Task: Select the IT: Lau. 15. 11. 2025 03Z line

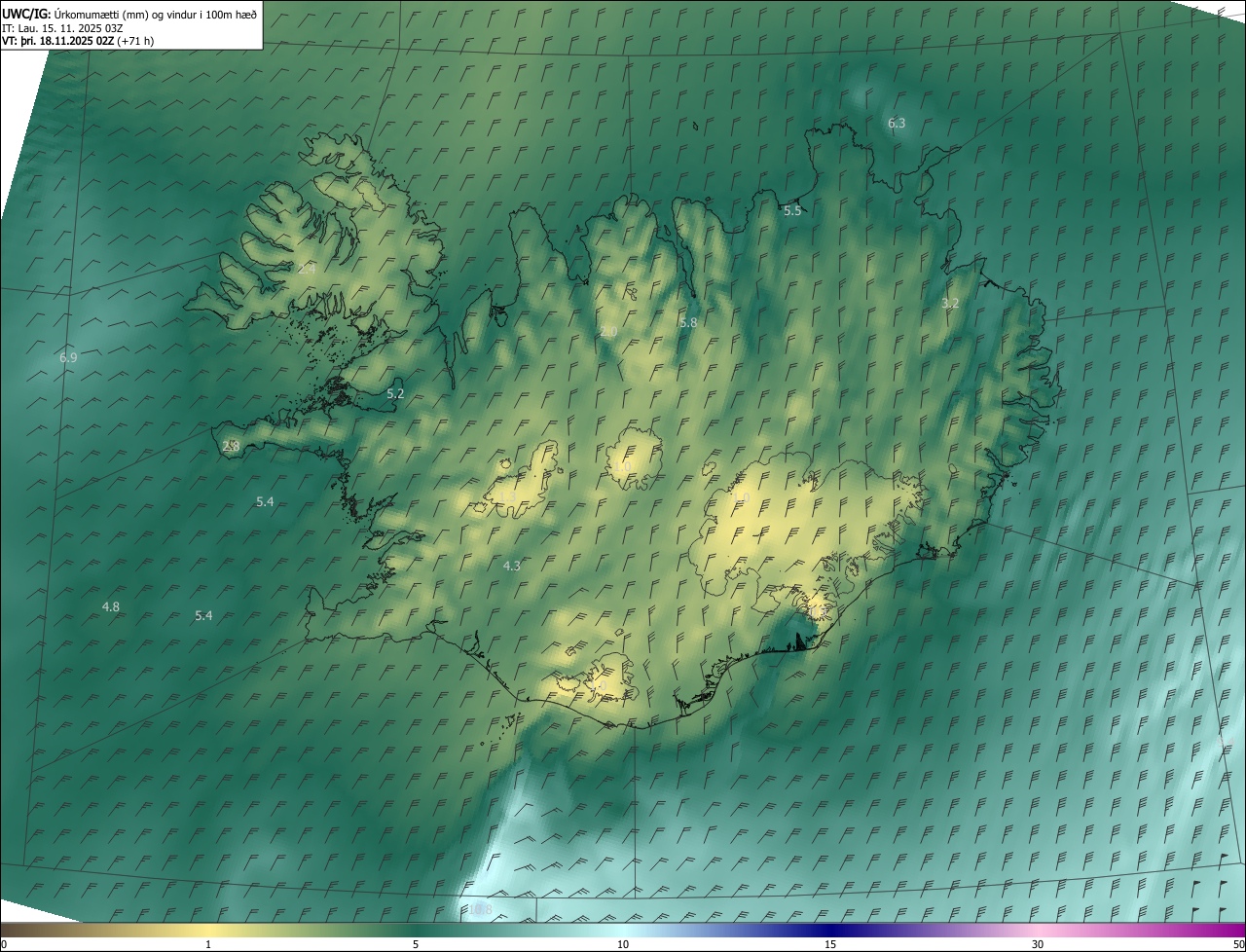Action: (x=62, y=27)
